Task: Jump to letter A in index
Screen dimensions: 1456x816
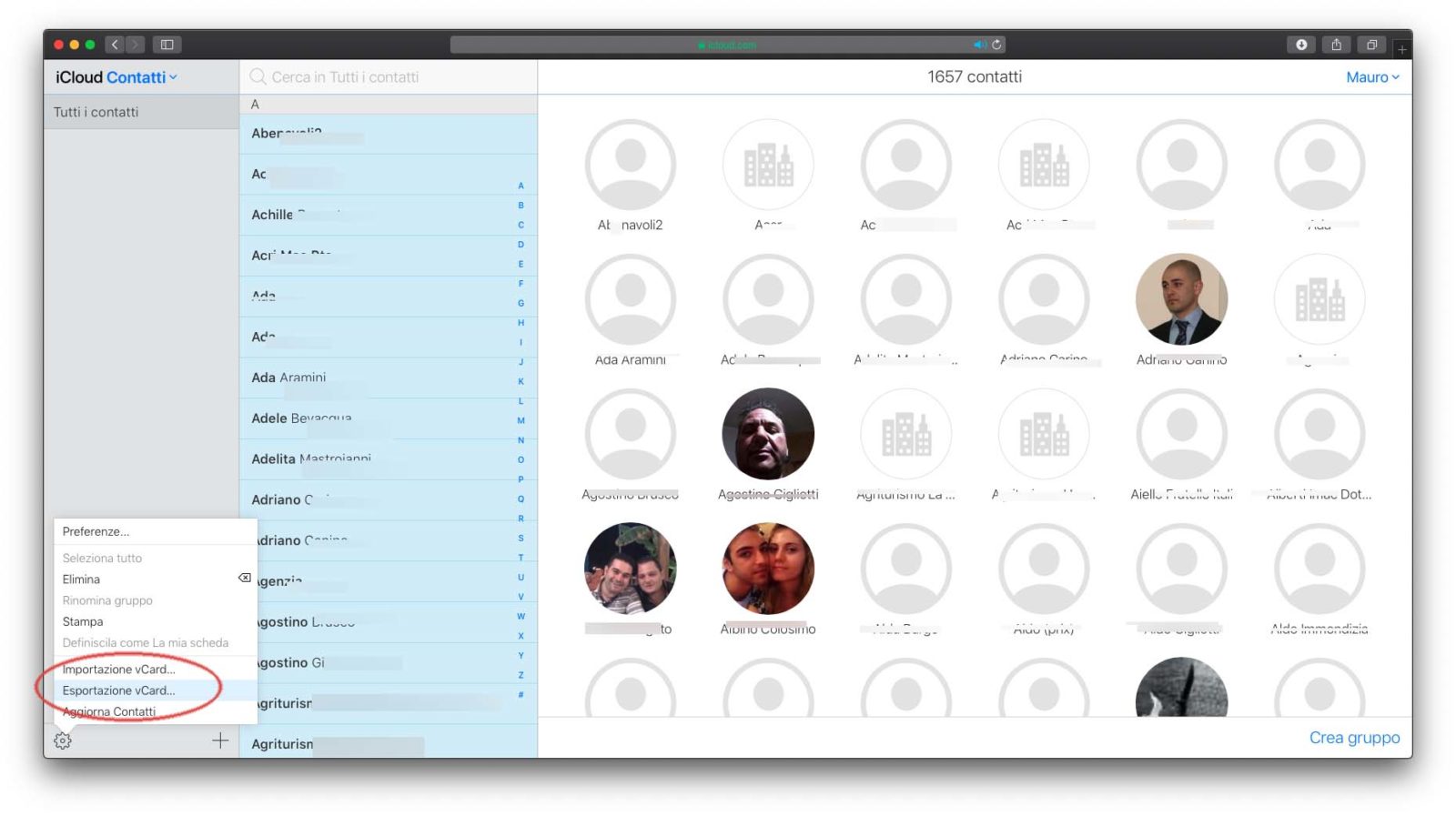Action: pyautogui.click(x=521, y=186)
